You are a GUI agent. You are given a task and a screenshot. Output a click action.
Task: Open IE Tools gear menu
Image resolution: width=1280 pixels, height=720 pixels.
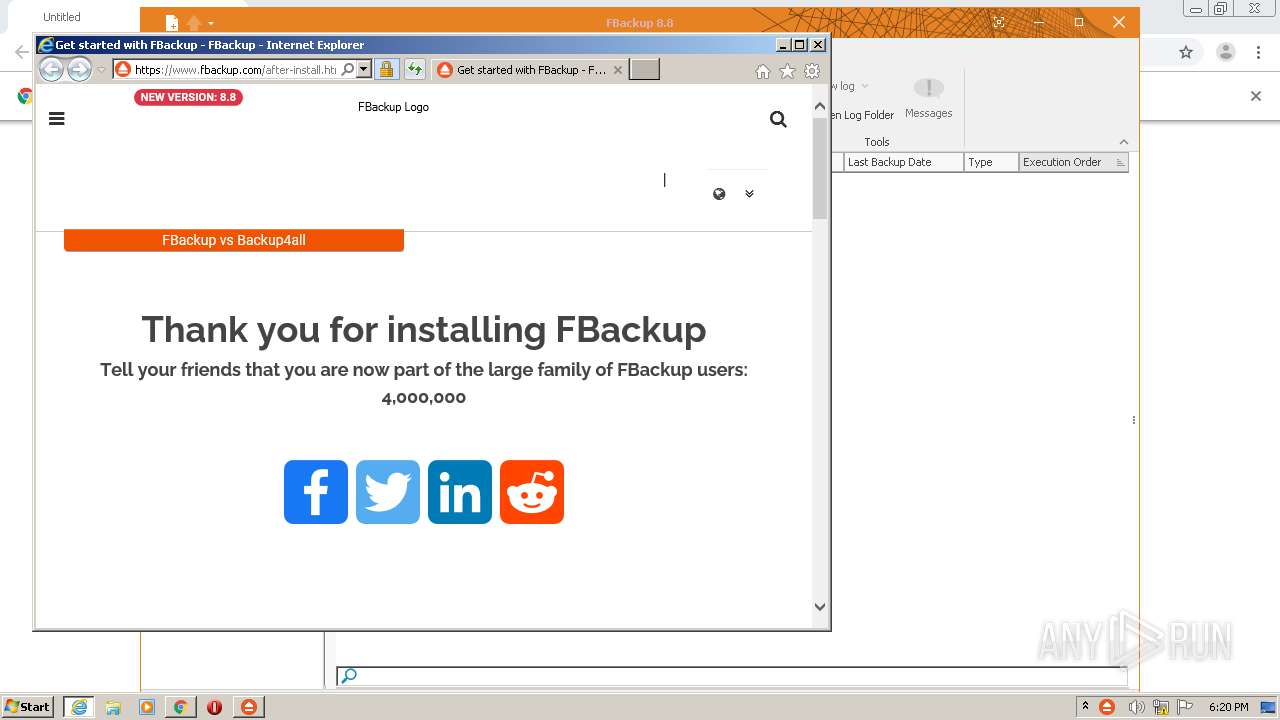tap(812, 71)
